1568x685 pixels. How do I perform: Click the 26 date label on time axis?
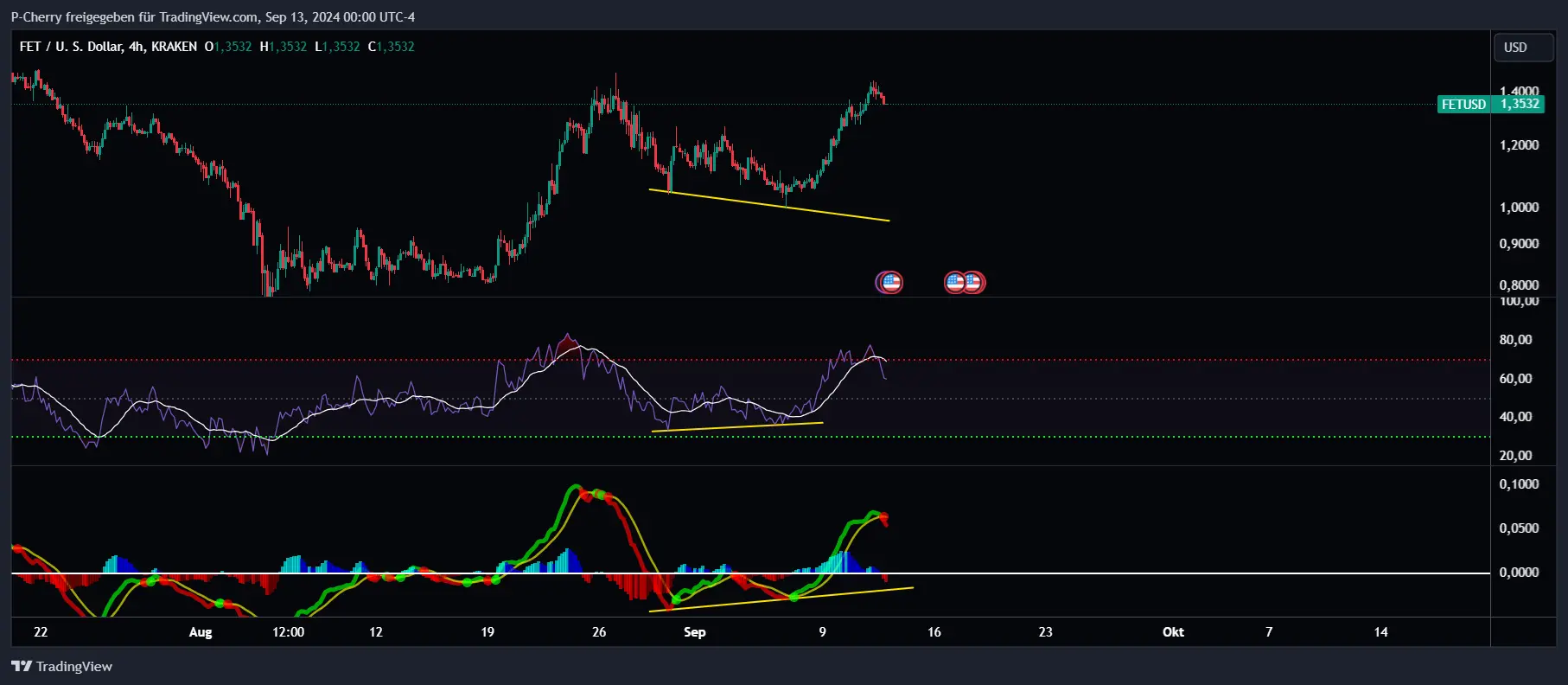click(x=599, y=632)
